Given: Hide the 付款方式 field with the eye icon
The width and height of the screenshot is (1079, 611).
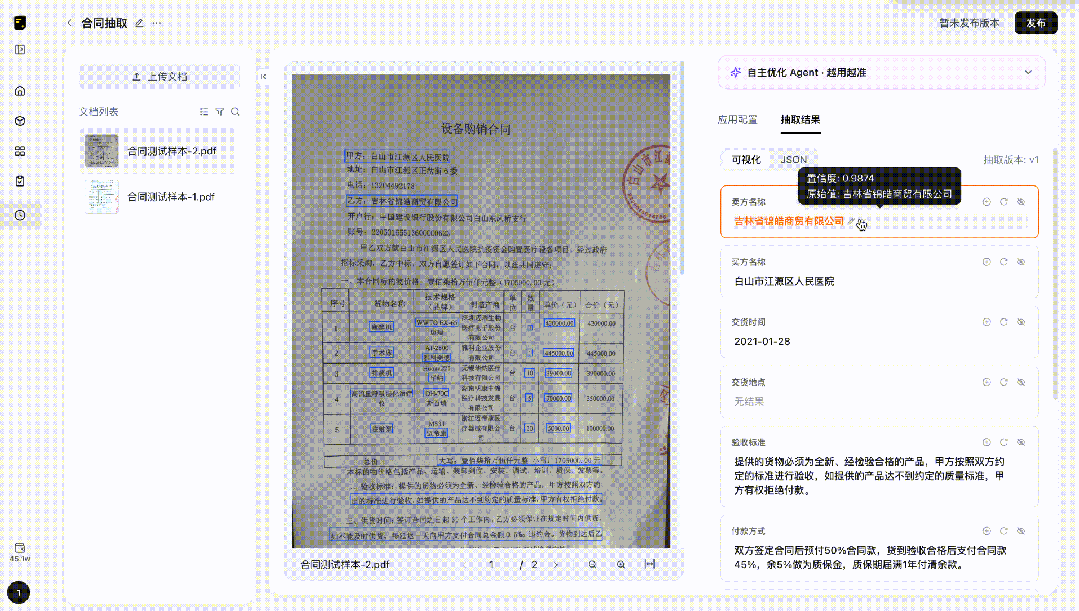Looking at the screenshot, I should (x=1021, y=530).
